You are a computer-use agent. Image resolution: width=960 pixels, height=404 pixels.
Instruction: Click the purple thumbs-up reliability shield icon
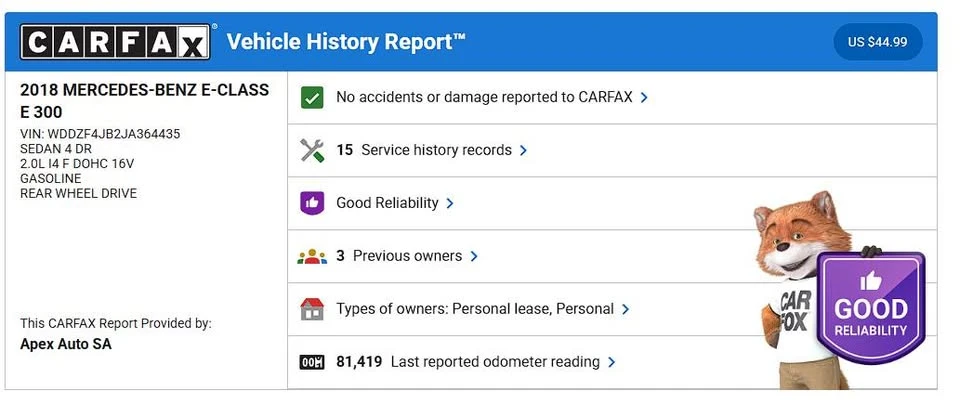(x=312, y=203)
